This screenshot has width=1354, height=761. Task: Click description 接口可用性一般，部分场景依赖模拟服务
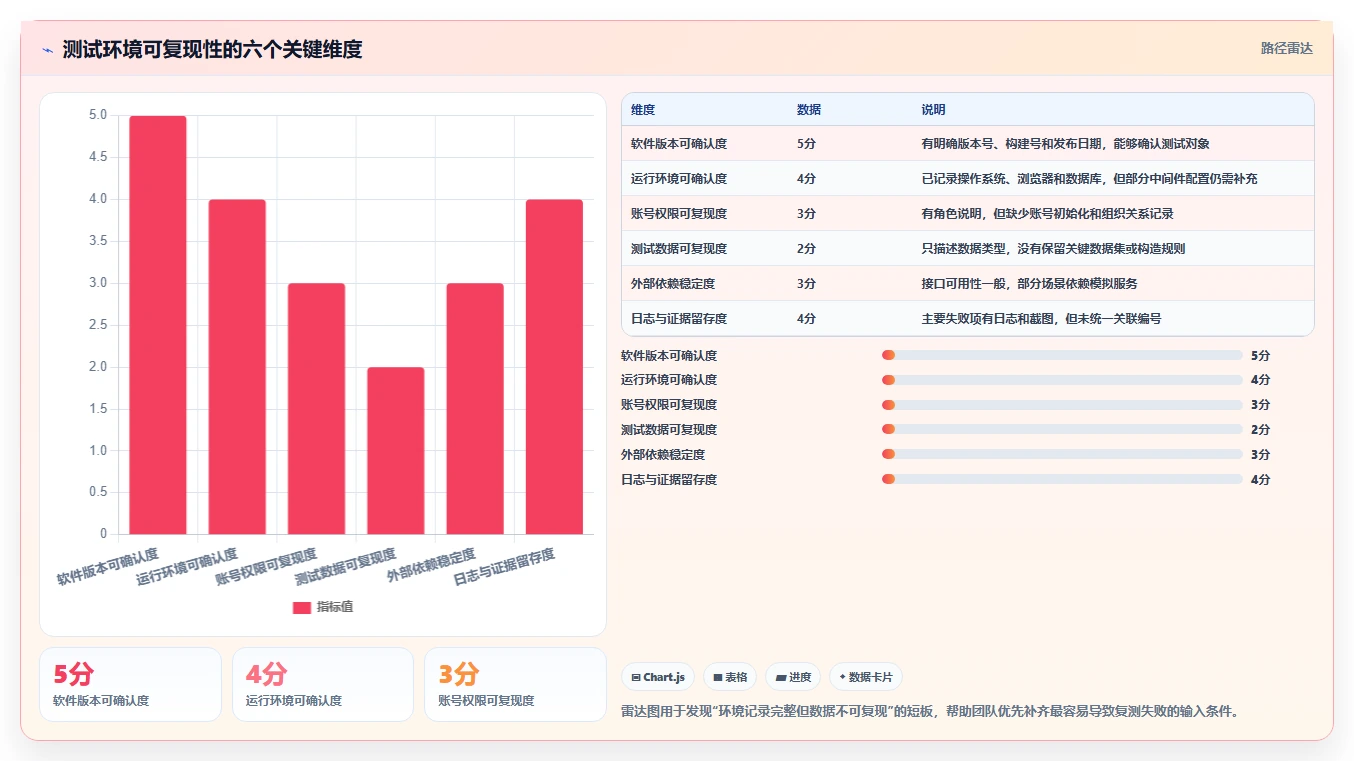pyautogui.click(x=1029, y=284)
